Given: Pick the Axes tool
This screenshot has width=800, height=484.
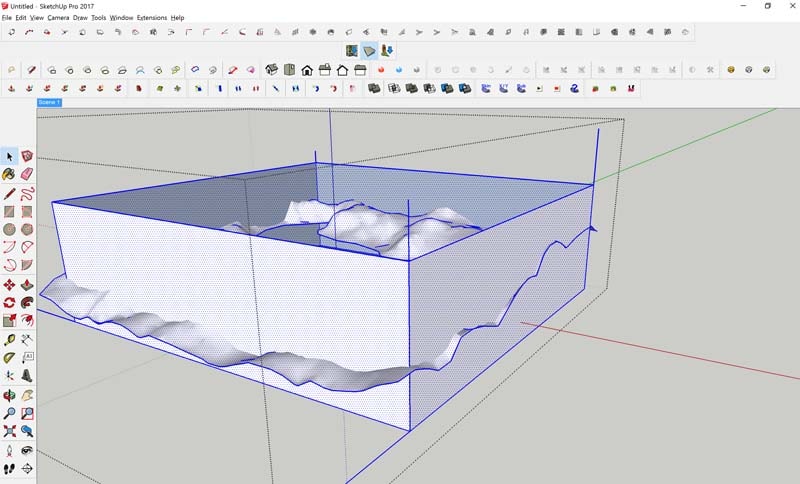Looking at the screenshot, I should tap(9, 376).
